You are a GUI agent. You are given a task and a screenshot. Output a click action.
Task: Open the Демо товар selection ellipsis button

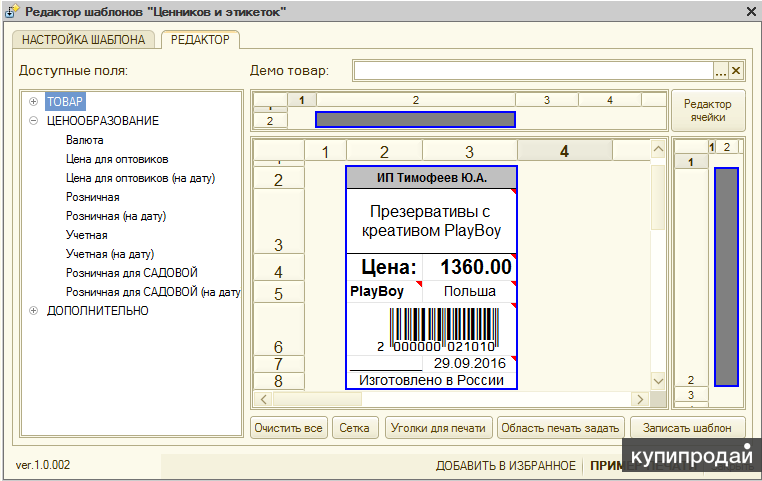(721, 71)
